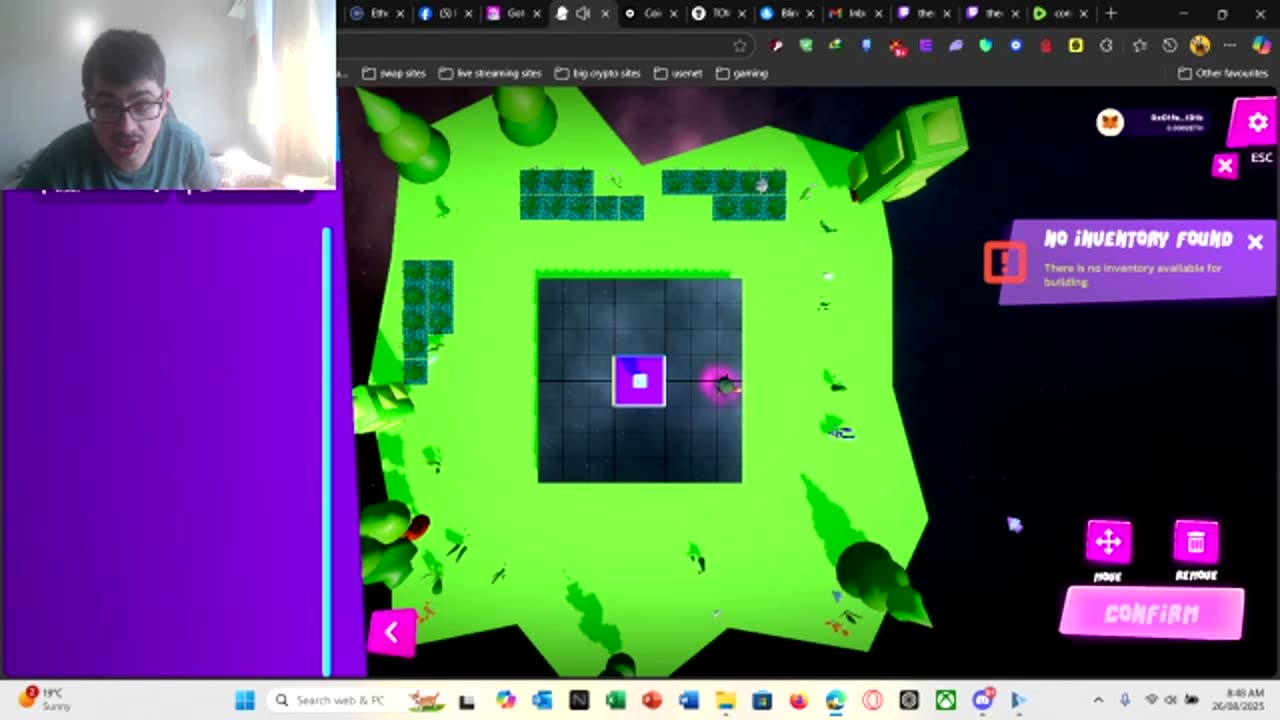Image resolution: width=1280 pixels, height=720 pixels.
Task: Open the usenet bookmark folder
Action: tap(677, 73)
